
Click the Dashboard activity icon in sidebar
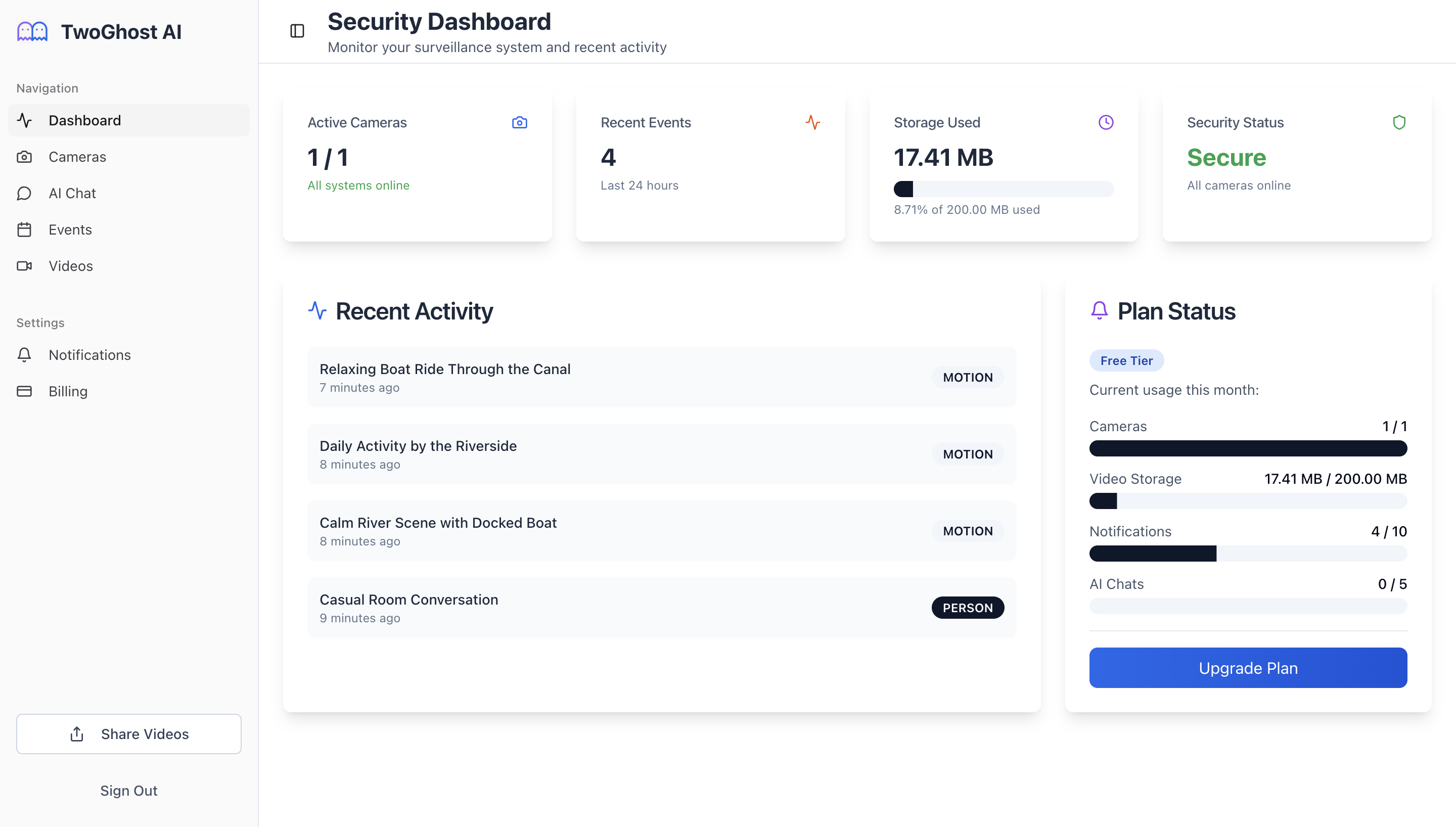[x=24, y=120]
